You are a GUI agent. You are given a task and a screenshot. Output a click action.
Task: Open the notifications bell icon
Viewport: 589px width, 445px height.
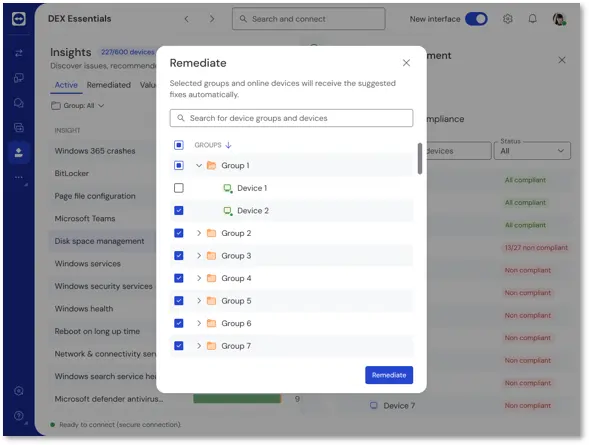tap(532, 18)
